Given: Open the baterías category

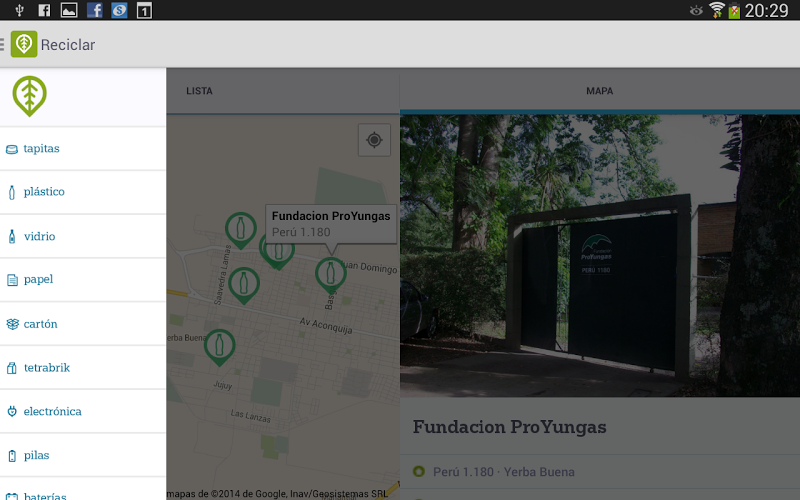Looking at the screenshot, I should [x=83, y=490].
